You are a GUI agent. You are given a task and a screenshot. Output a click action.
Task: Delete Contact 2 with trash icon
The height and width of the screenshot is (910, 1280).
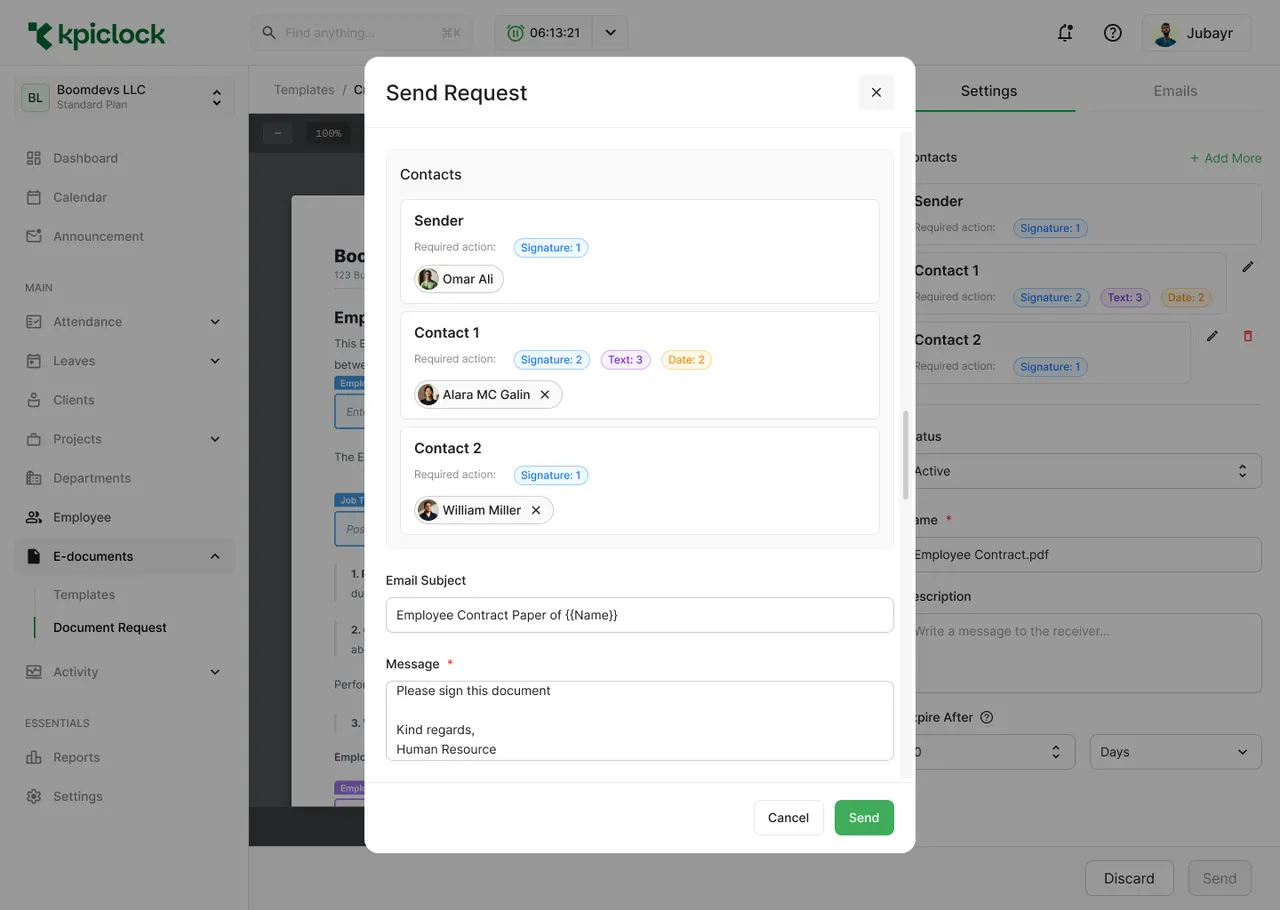(1248, 336)
